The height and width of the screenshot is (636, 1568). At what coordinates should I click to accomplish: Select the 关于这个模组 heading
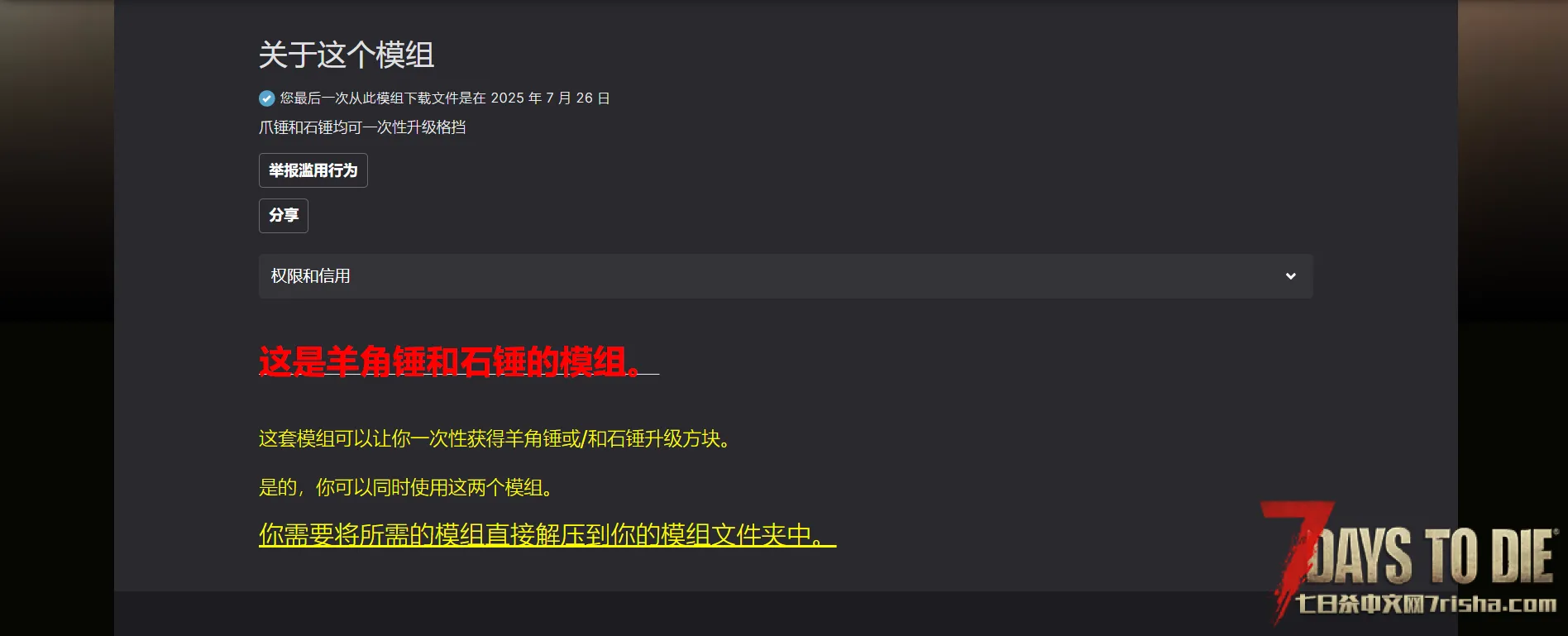(x=347, y=55)
